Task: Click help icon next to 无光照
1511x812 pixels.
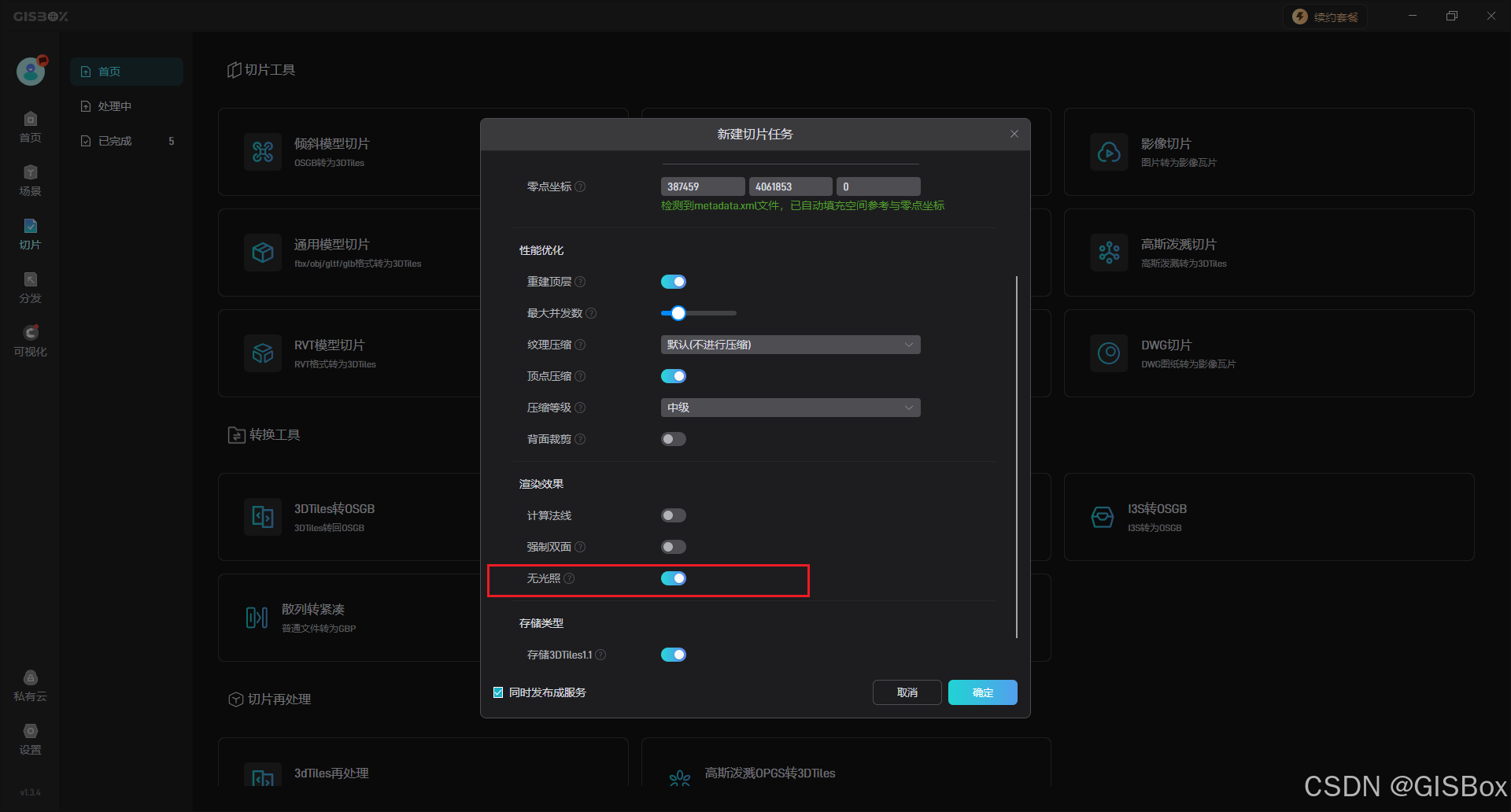Action: pos(569,578)
